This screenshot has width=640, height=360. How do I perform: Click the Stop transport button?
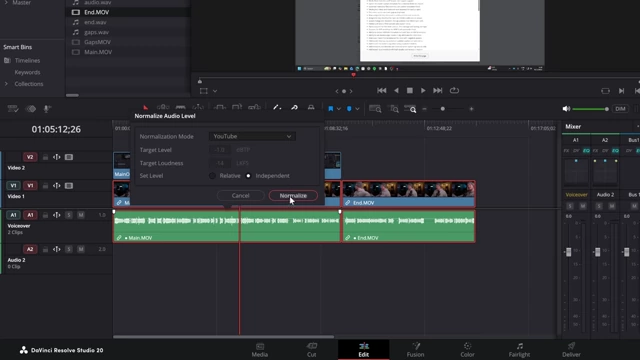410,91
